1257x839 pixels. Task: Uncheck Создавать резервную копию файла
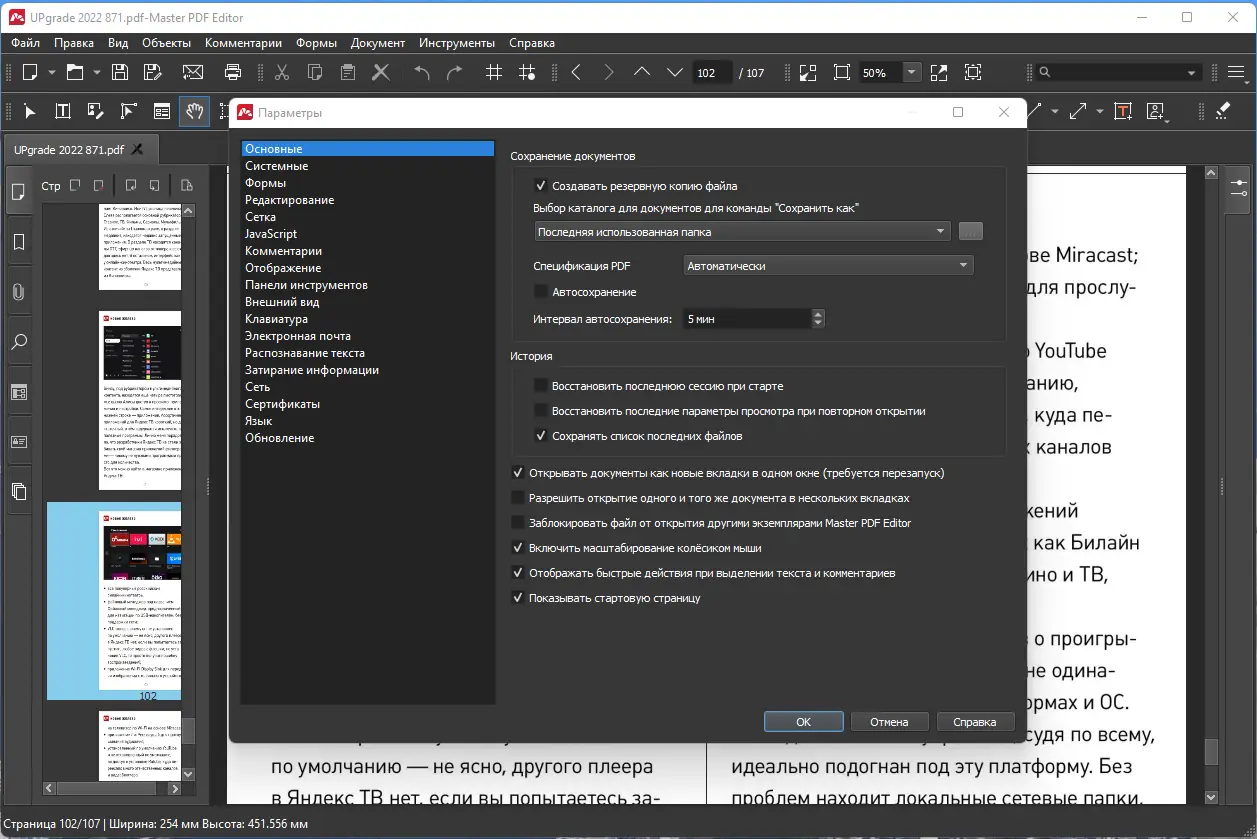[x=541, y=186]
